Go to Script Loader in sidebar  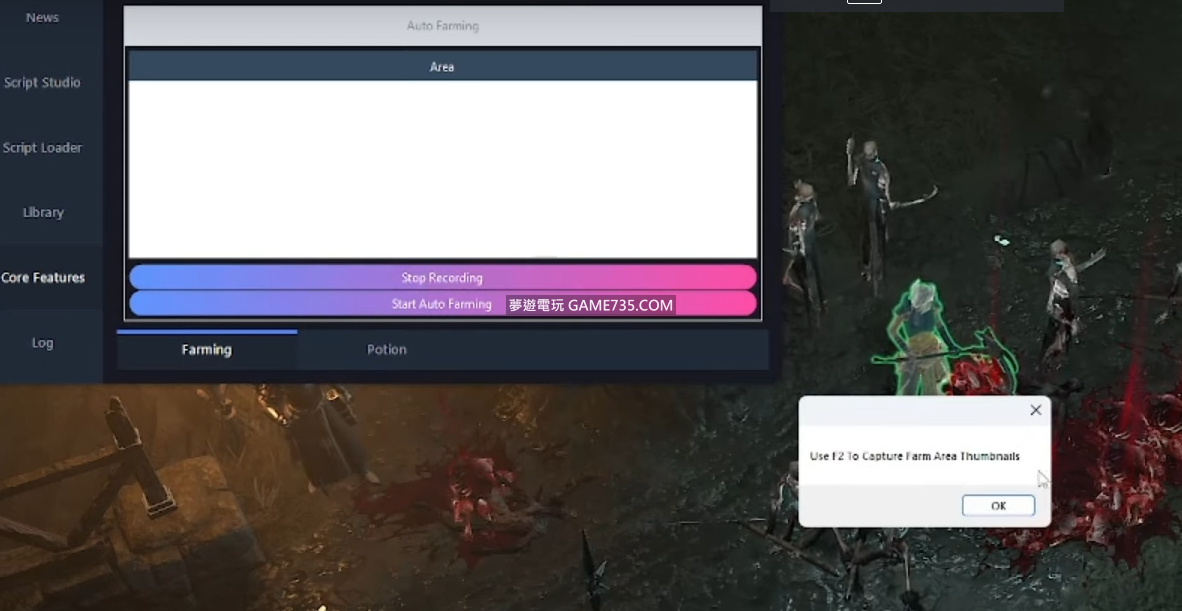42,148
